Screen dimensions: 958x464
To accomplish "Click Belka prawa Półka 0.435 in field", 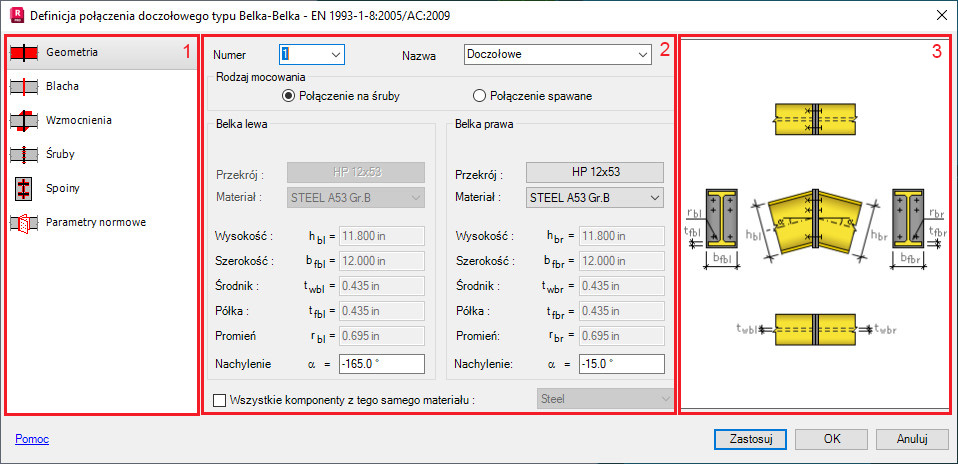I will [621, 311].
